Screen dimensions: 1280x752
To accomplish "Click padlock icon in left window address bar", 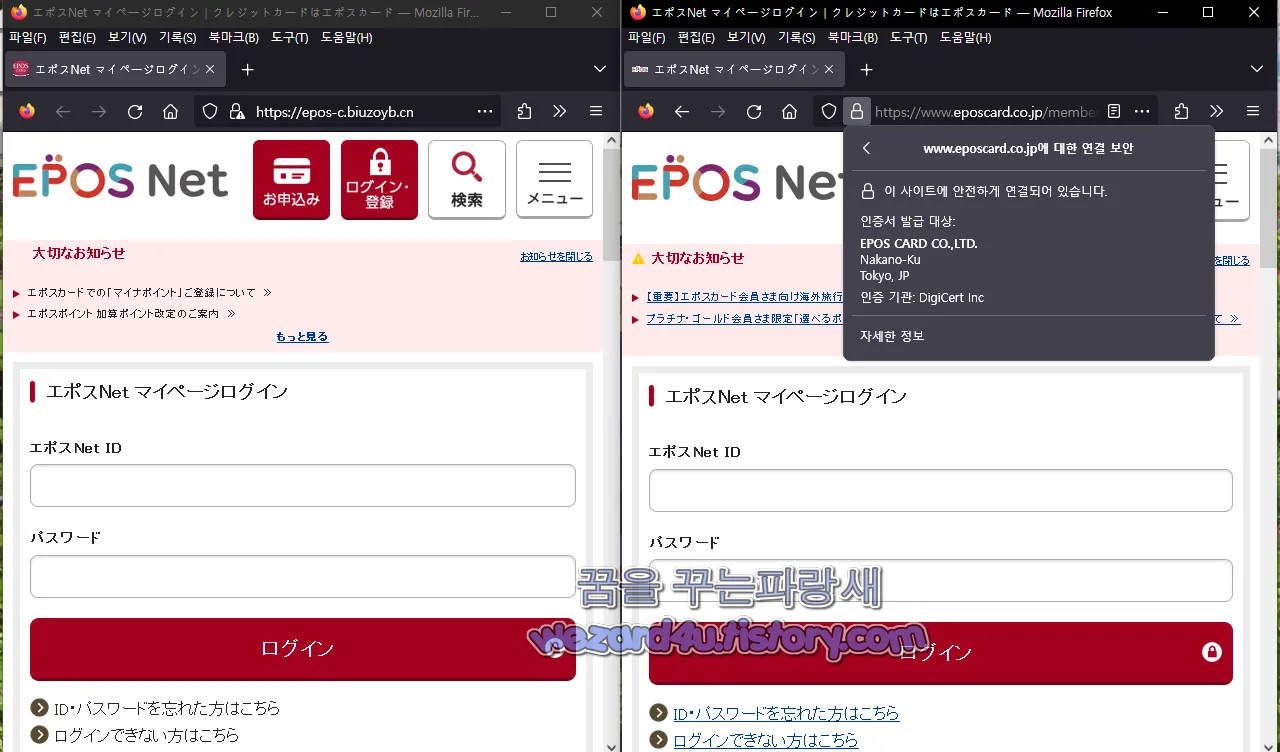I will click(x=237, y=112).
